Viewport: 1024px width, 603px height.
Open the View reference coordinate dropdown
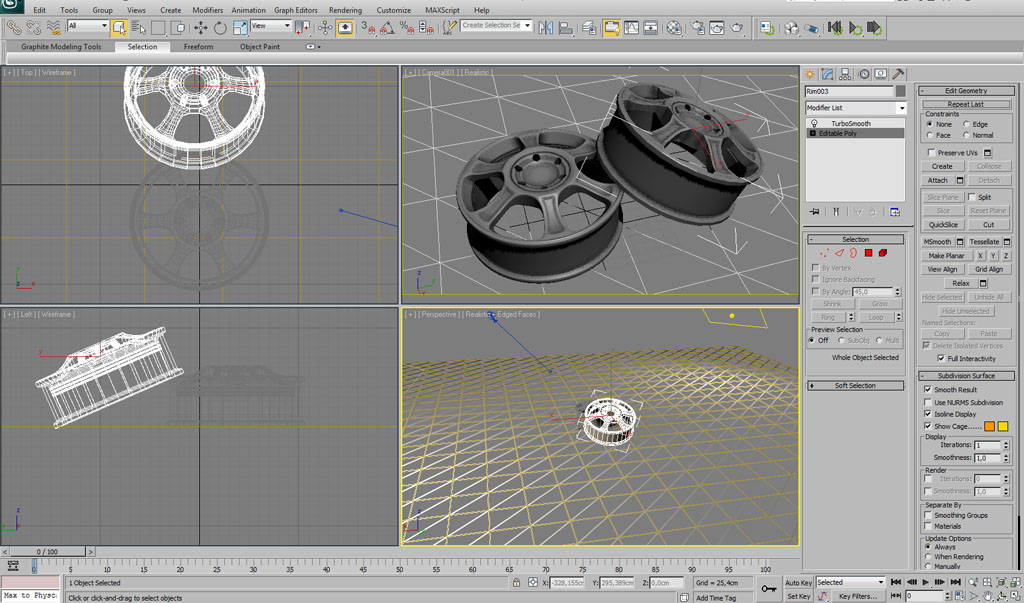tap(271, 25)
